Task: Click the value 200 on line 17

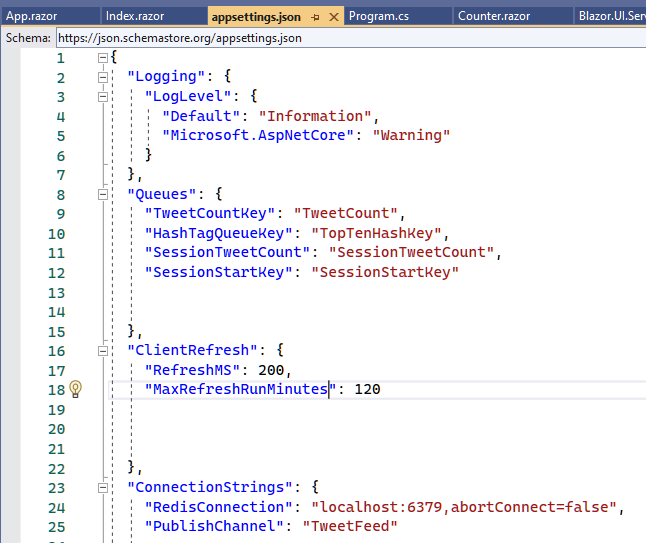Action: [x=271, y=370]
